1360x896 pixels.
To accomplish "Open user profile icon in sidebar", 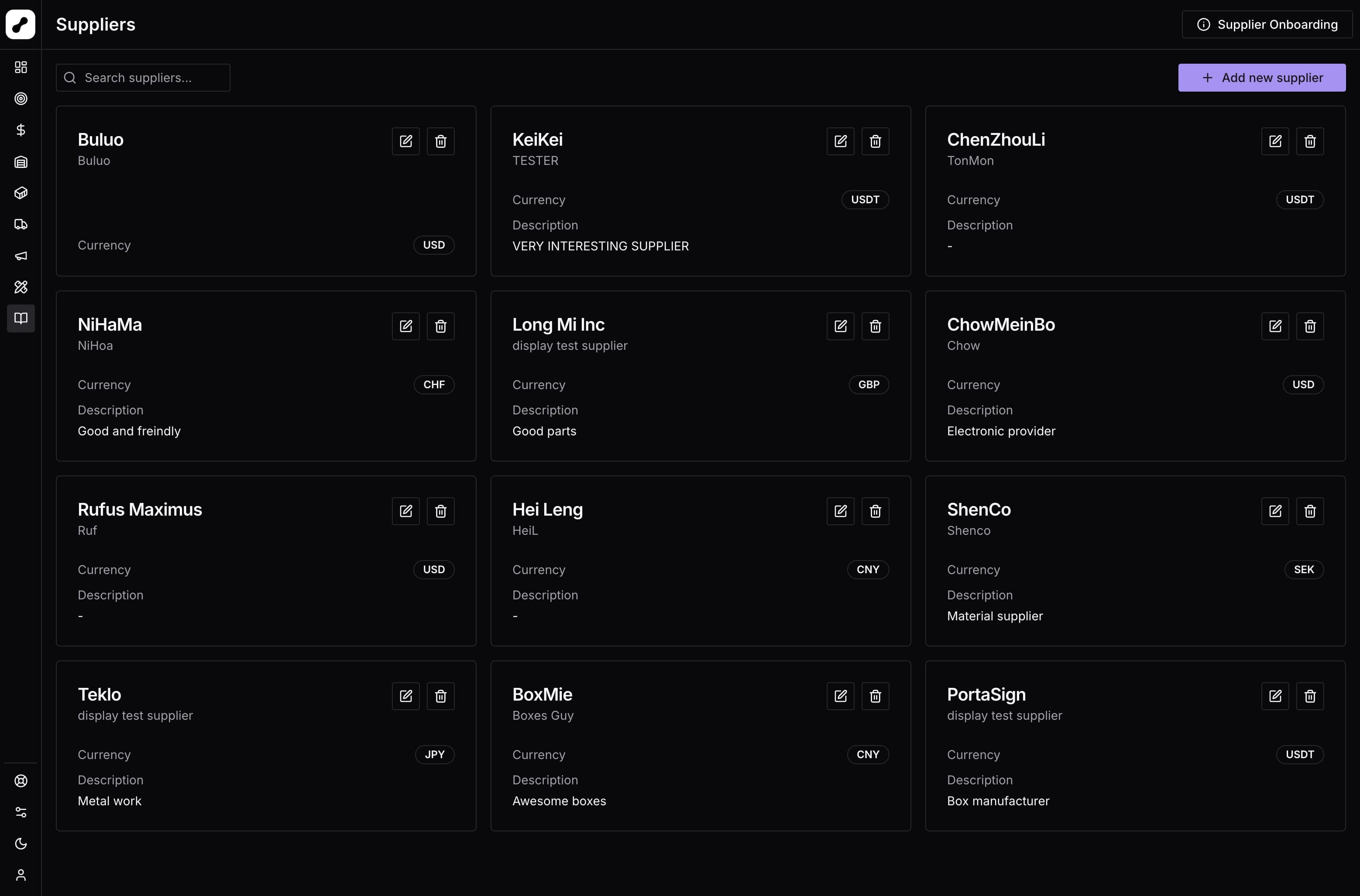I will coord(21,875).
